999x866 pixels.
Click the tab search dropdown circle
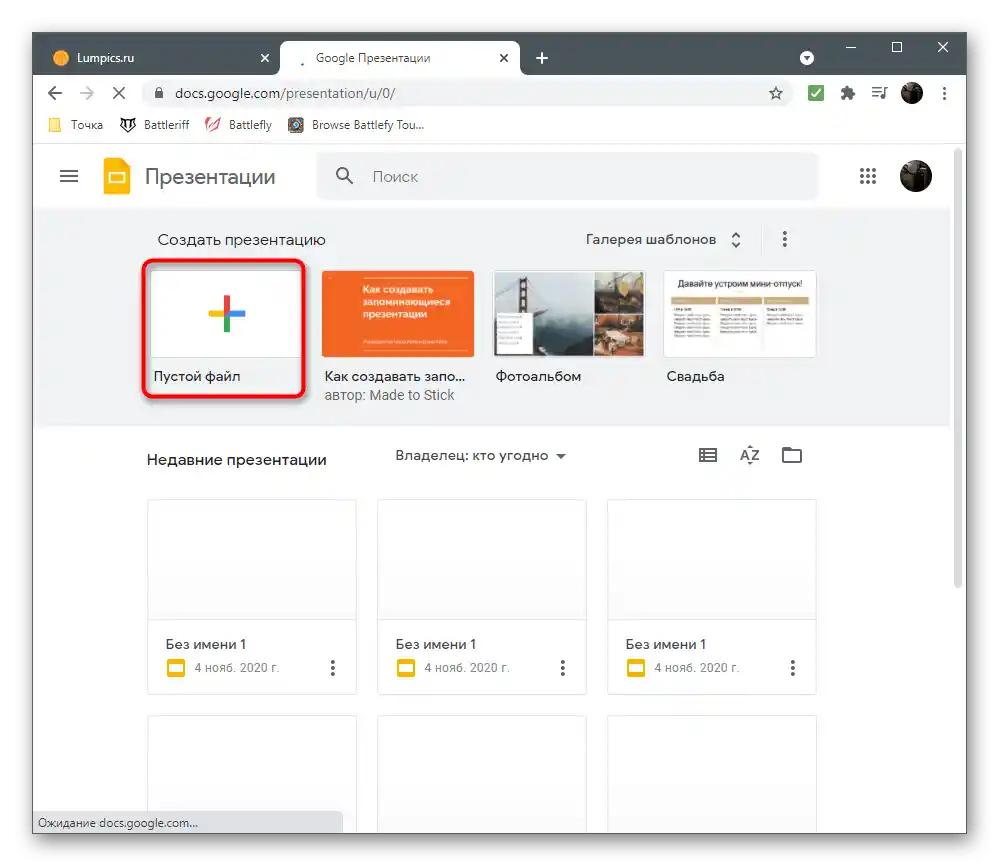(x=807, y=58)
